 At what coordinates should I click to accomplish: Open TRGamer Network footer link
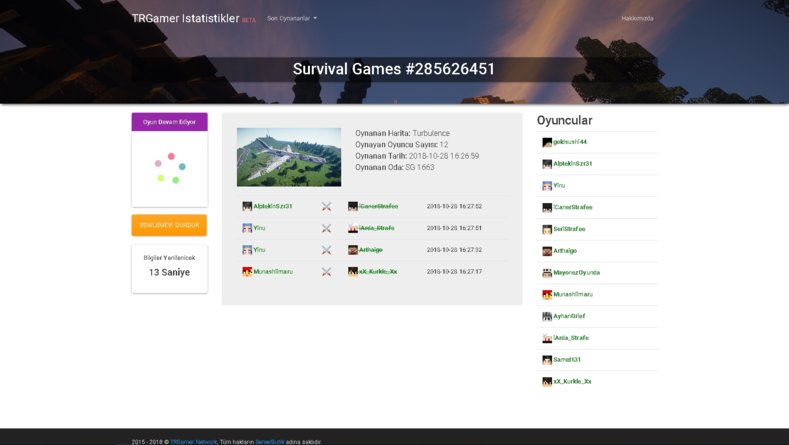point(193,442)
